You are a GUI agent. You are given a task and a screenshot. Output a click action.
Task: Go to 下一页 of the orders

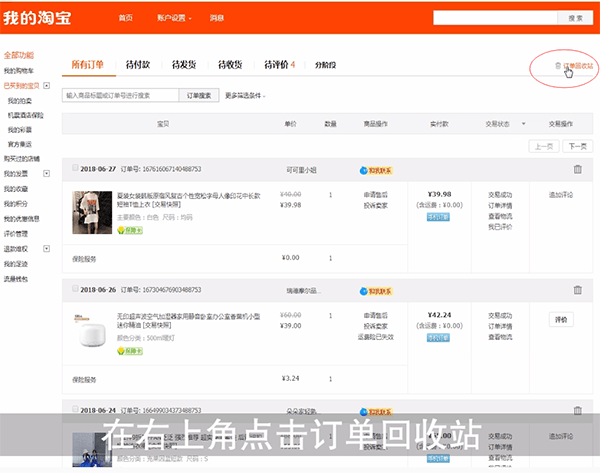tap(576, 146)
